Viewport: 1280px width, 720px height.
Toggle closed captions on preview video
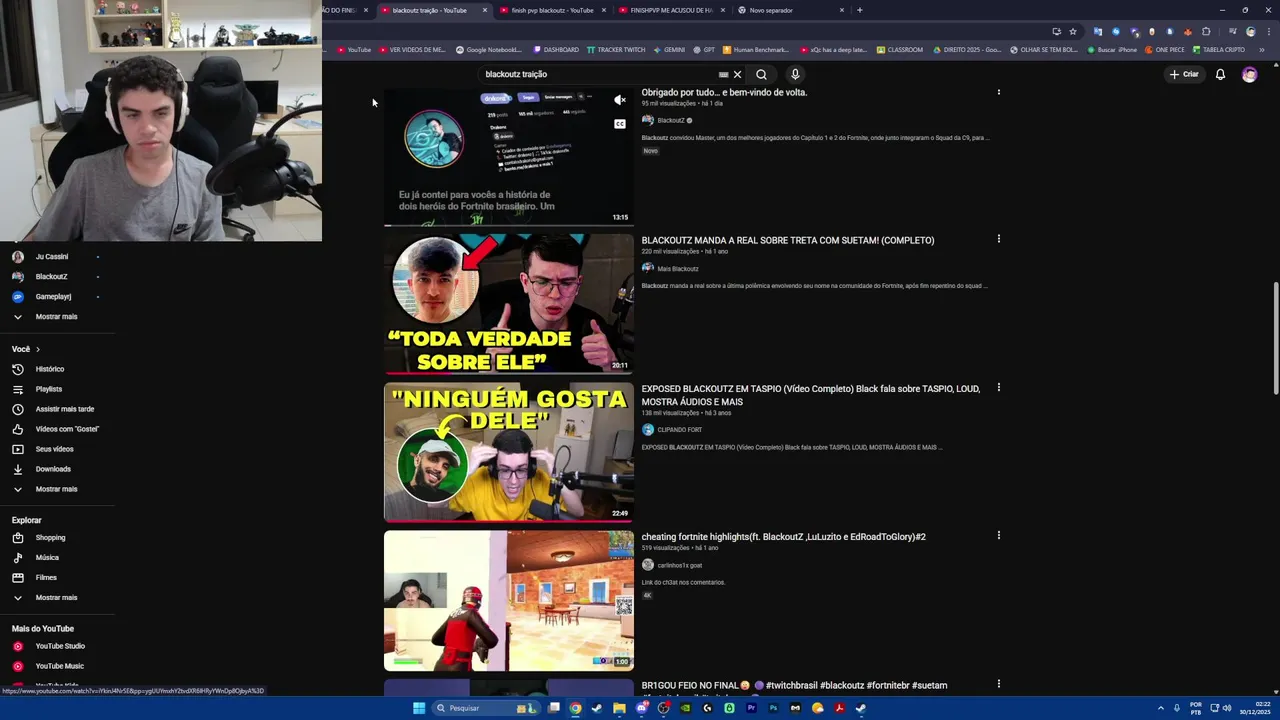(620, 124)
